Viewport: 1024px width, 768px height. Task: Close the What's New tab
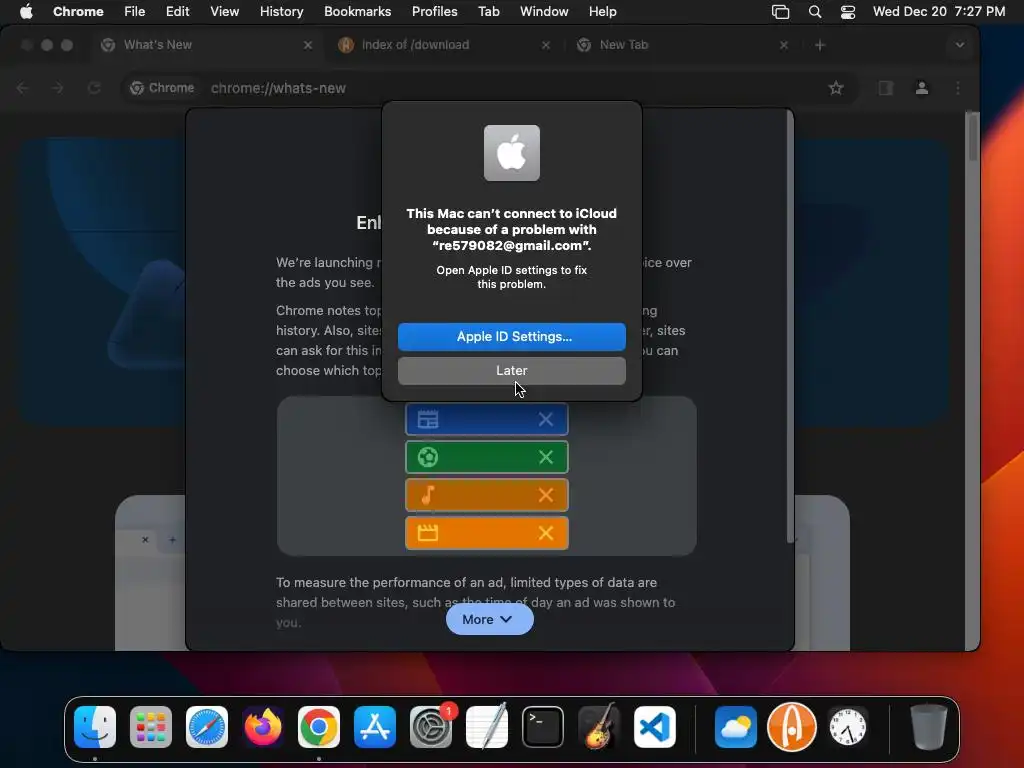coord(308,45)
